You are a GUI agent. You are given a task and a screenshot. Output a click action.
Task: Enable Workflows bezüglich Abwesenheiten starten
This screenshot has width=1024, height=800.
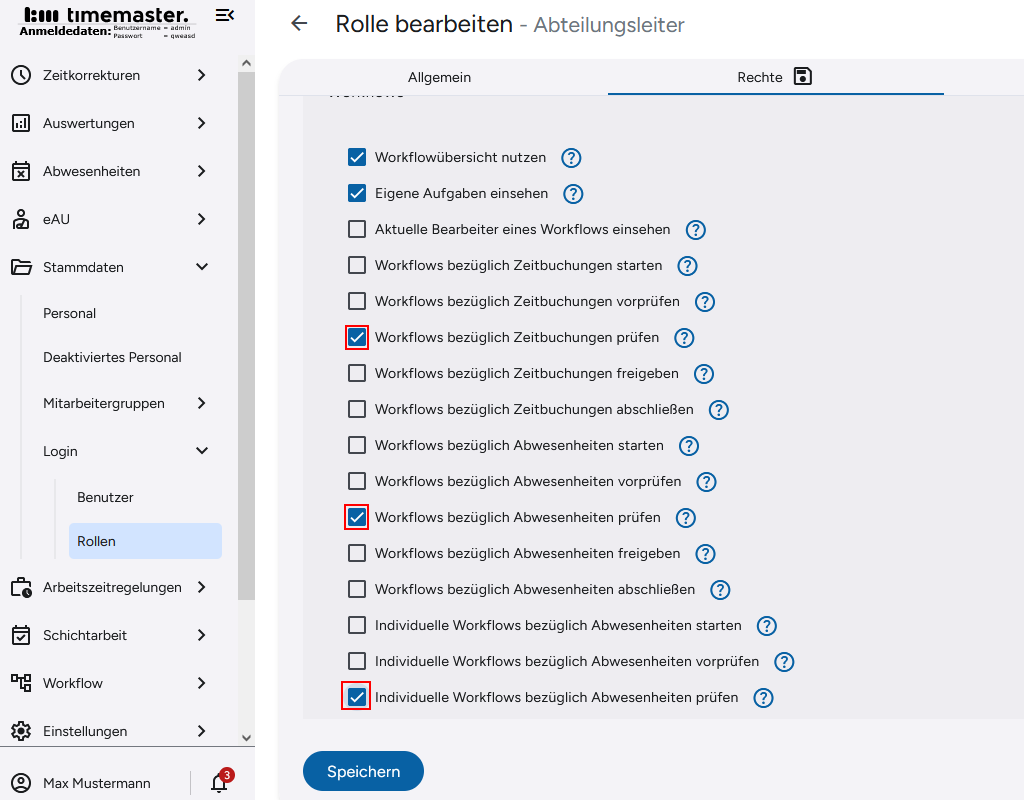[x=357, y=445]
